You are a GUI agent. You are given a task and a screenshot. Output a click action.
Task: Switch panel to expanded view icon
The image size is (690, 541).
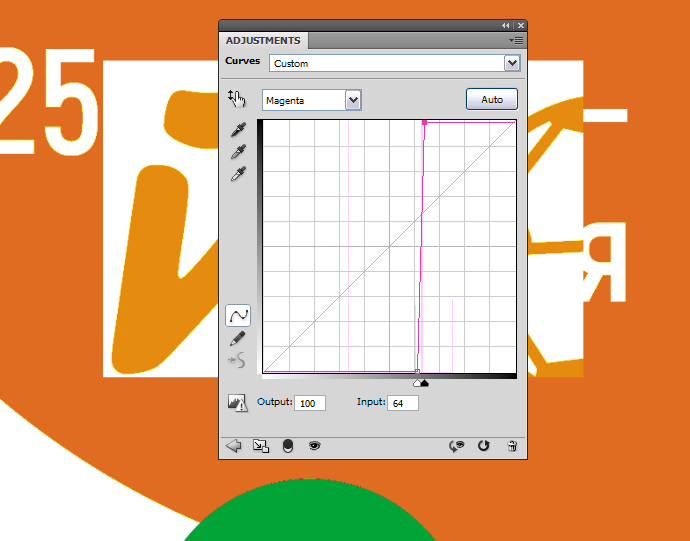click(261, 446)
